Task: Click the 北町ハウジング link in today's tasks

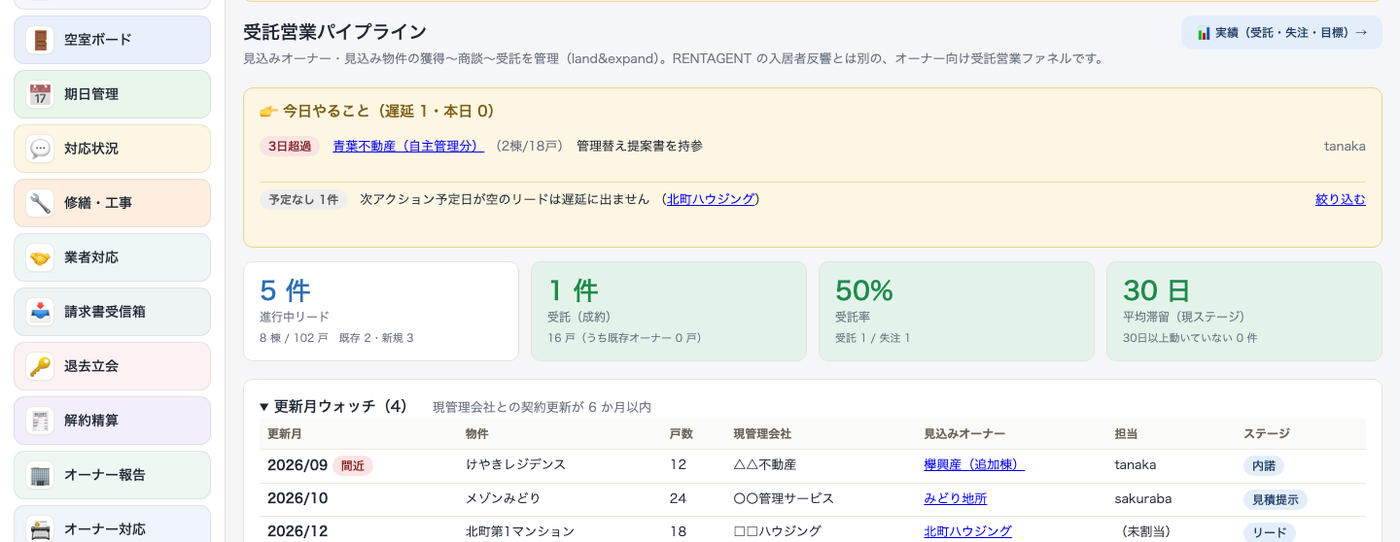Action: tap(711, 199)
